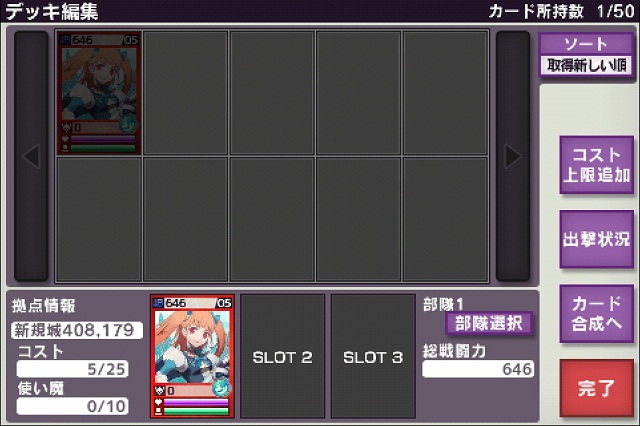Image resolution: width=640 pixels, height=426 pixels.
Task: Click the 新規城408,179 base name field
Action: (x=77, y=330)
